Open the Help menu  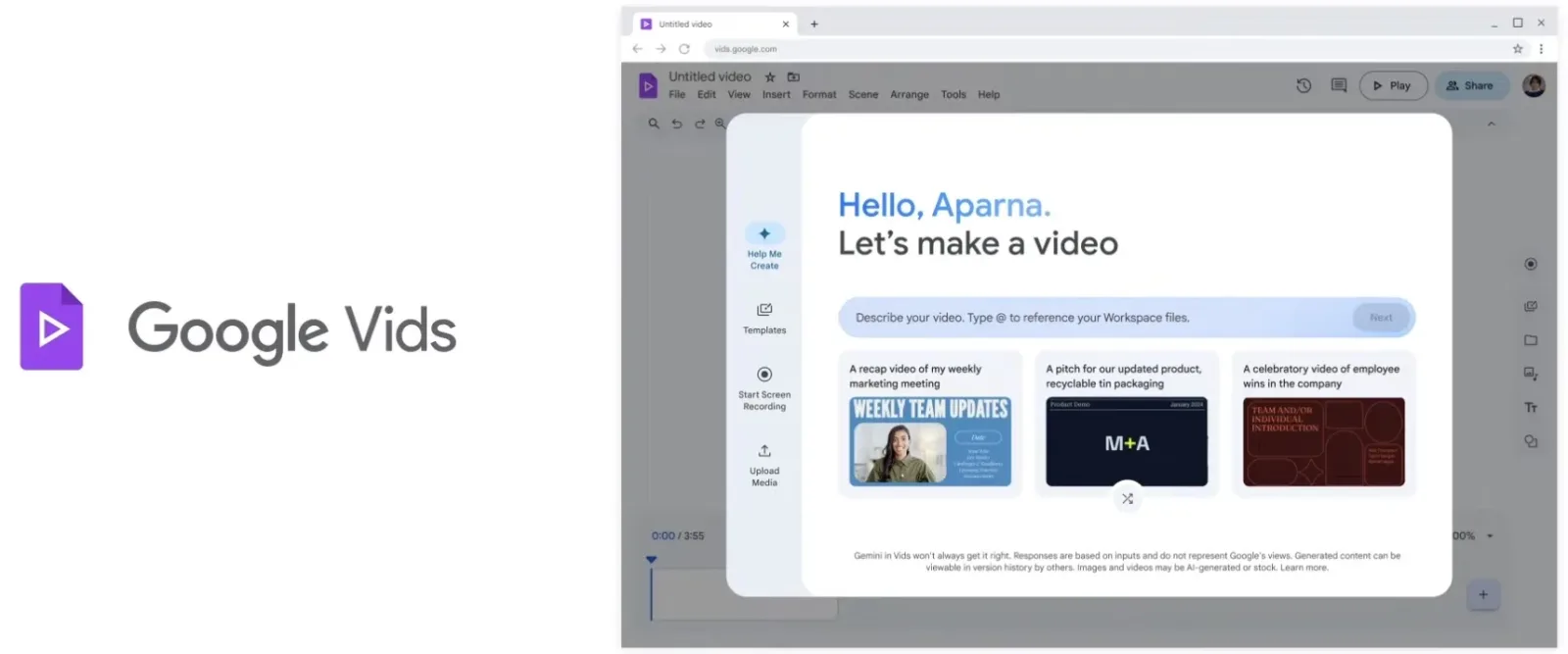point(989,94)
